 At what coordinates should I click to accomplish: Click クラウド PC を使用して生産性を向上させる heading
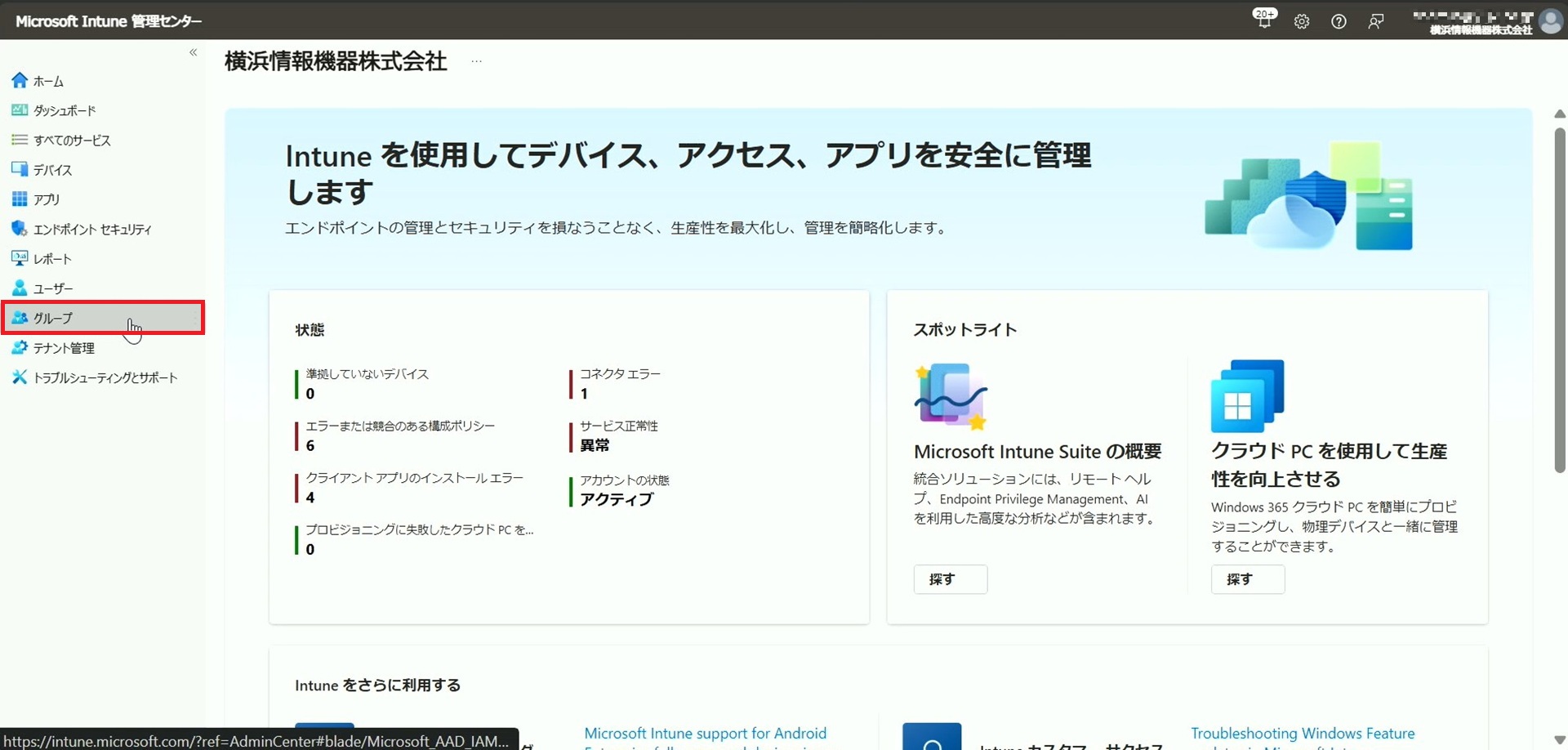[x=1330, y=465]
